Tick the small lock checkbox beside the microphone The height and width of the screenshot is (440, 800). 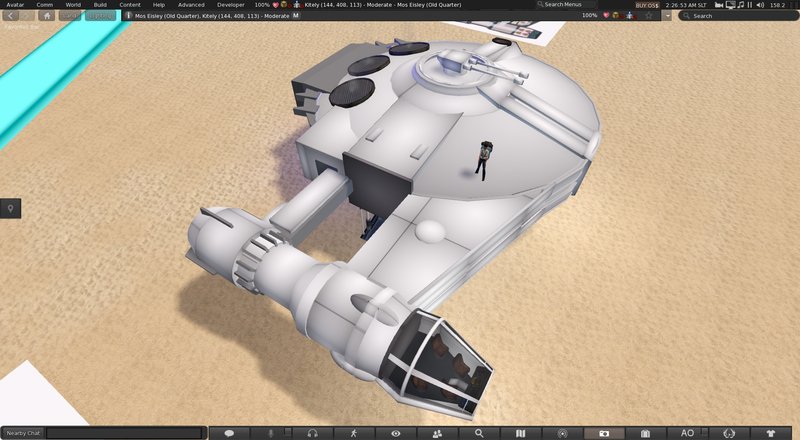click(288, 431)
